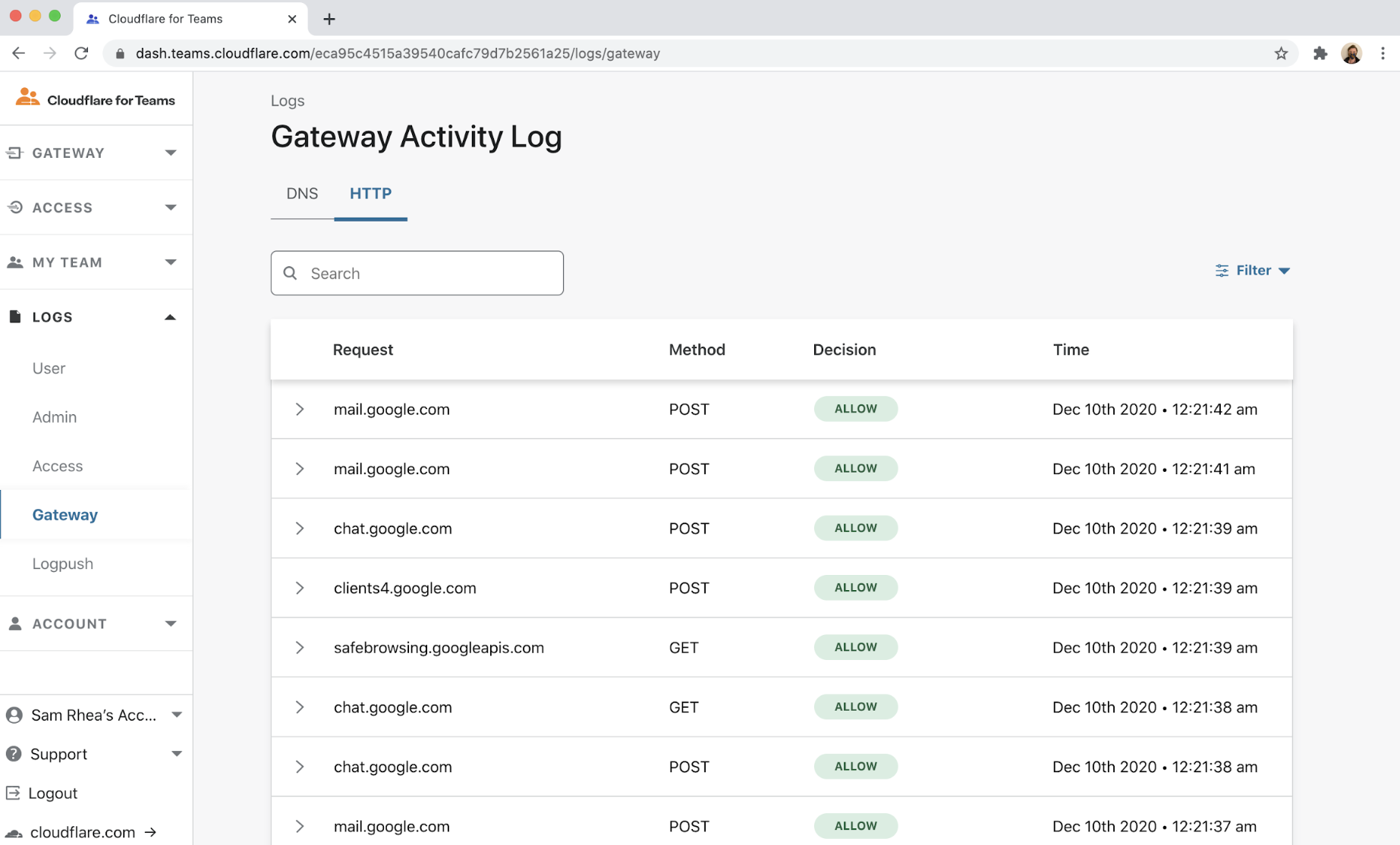Open the Gateway logs page
Screen dimensions: 1400x845
click(x=65, y=514)
